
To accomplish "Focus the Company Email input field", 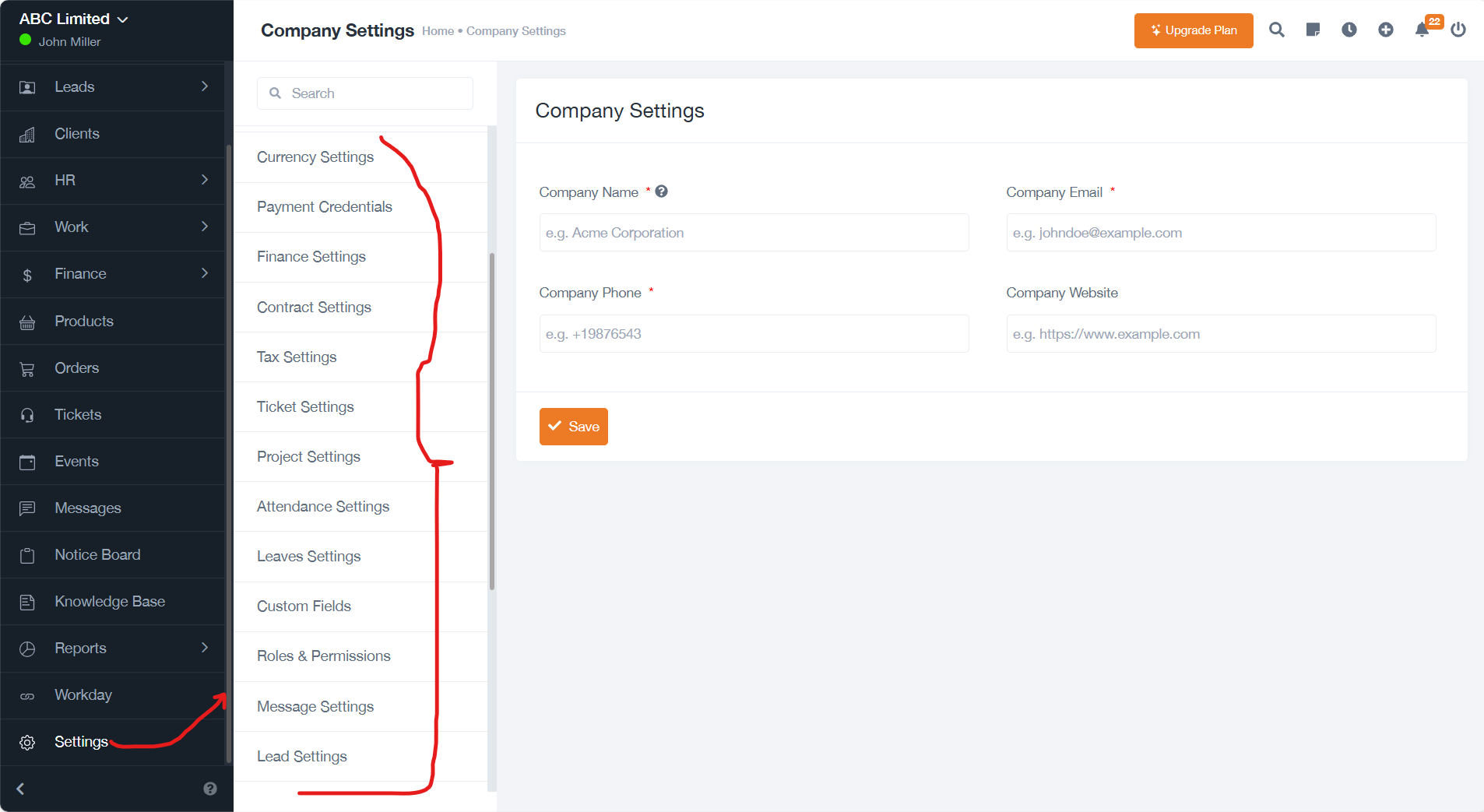I will tap(1220, 233).
